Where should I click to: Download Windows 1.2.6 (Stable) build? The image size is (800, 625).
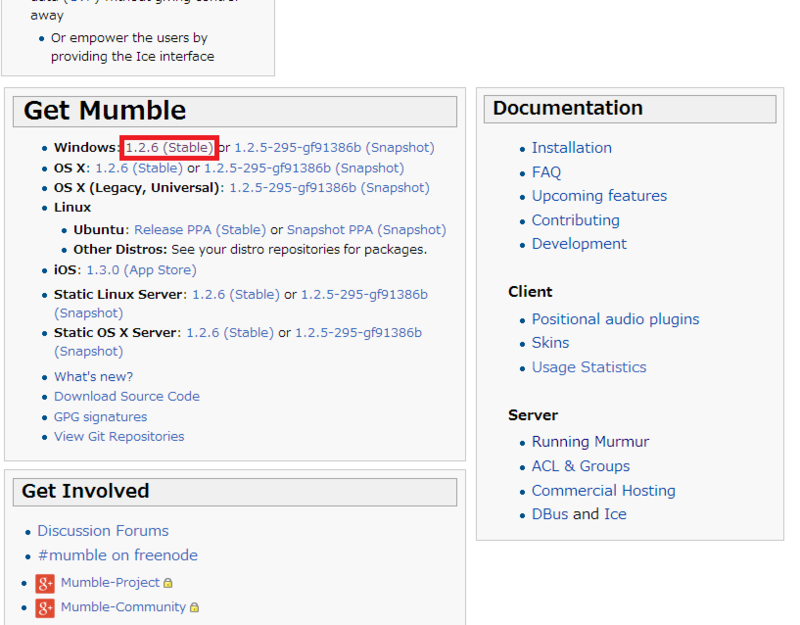pos(169,147)
